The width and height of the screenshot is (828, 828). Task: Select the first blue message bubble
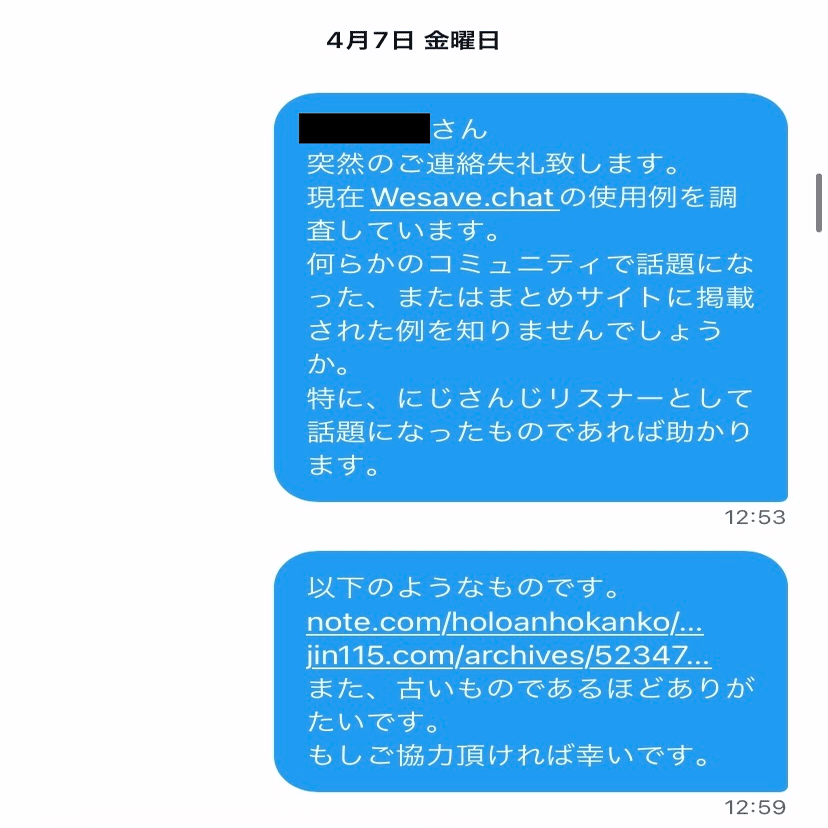point(531,297)
